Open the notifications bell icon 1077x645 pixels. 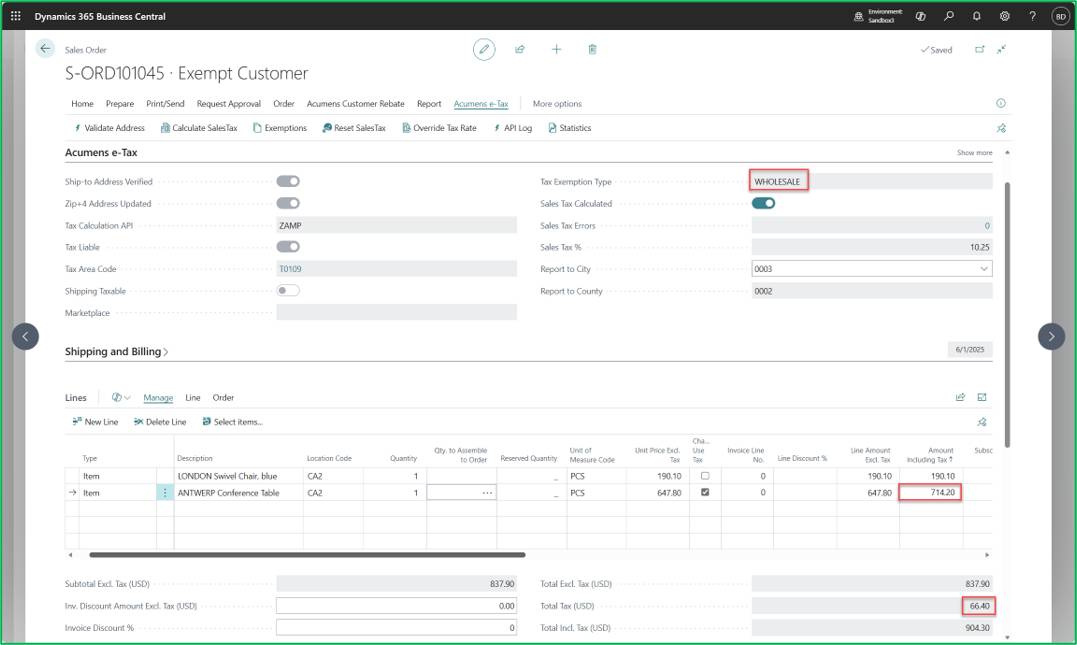[x=976, y=16]
